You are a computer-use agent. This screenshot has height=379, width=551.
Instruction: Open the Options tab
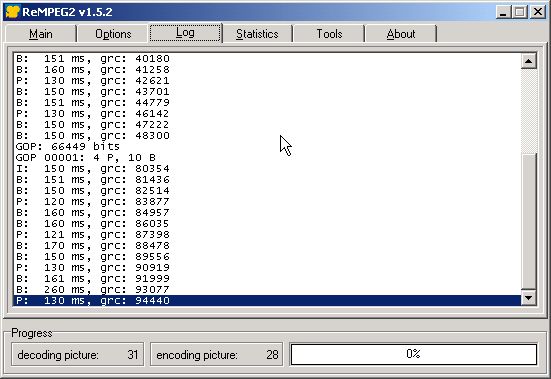click(113, 34)
